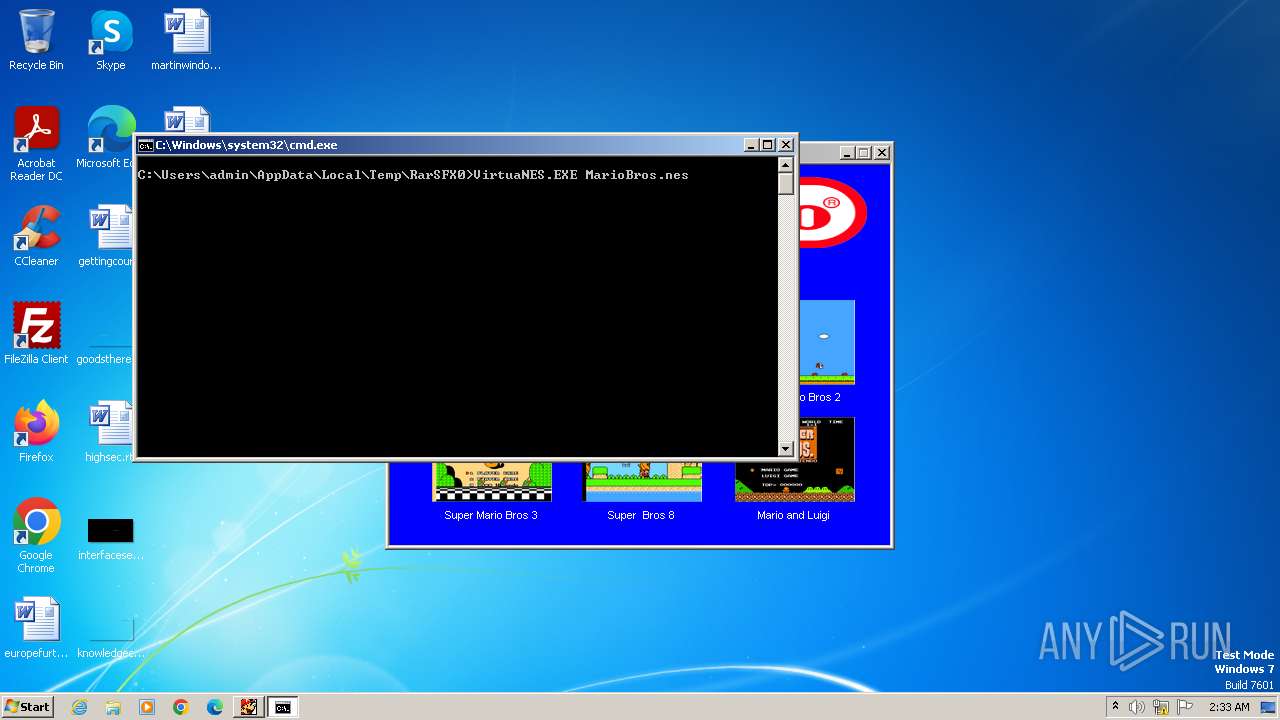Launch Skype from the desktop
The width and height of the screenshot is (1280, 720).
tap(110, 40)
